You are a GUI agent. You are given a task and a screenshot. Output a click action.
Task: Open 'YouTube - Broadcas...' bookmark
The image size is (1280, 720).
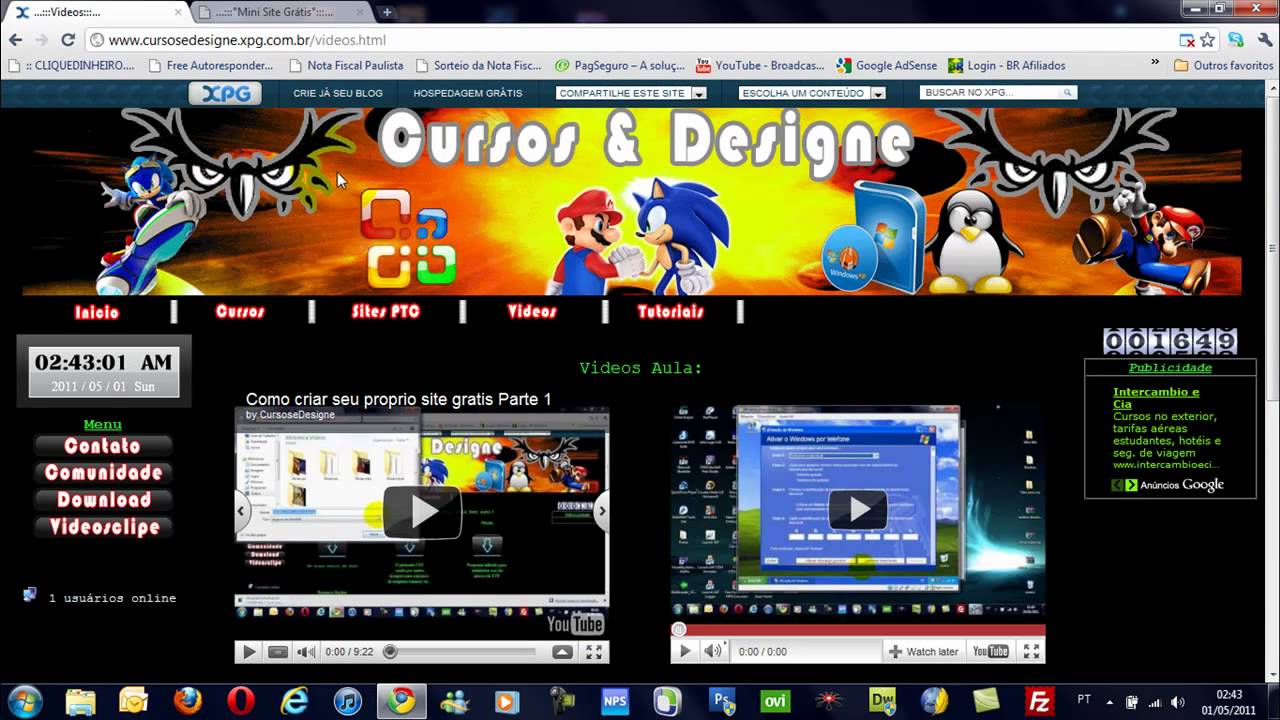760,65
